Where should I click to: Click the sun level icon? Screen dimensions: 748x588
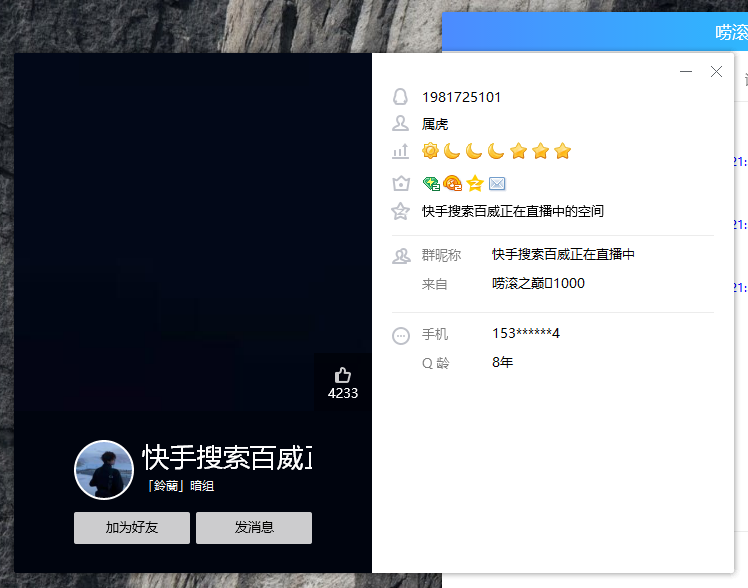click(430, 151)
